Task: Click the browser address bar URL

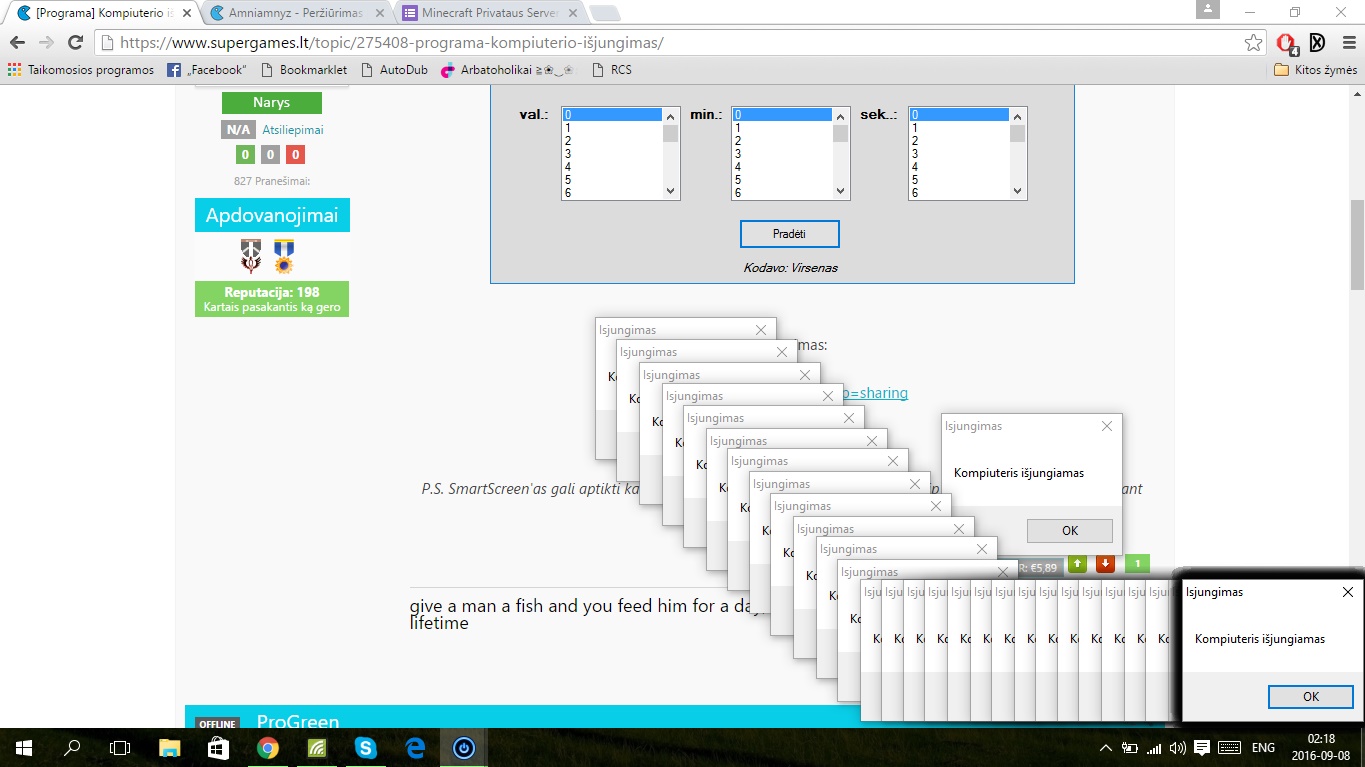Action: coord(391,43)
